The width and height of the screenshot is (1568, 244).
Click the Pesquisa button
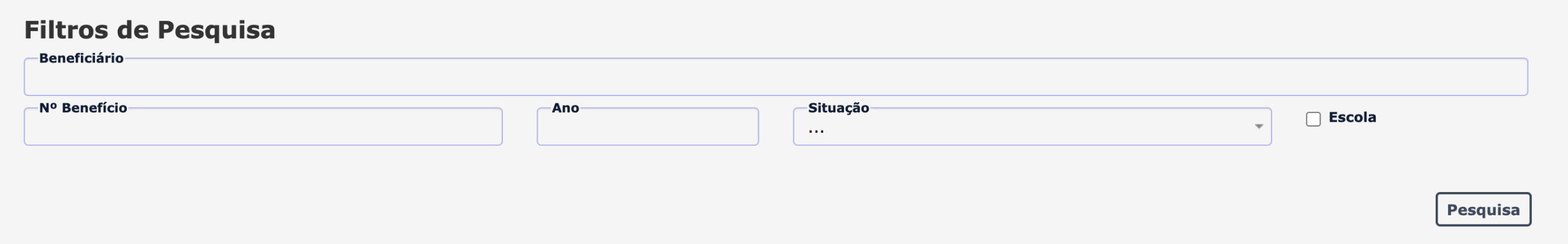tap(1483, 210)
